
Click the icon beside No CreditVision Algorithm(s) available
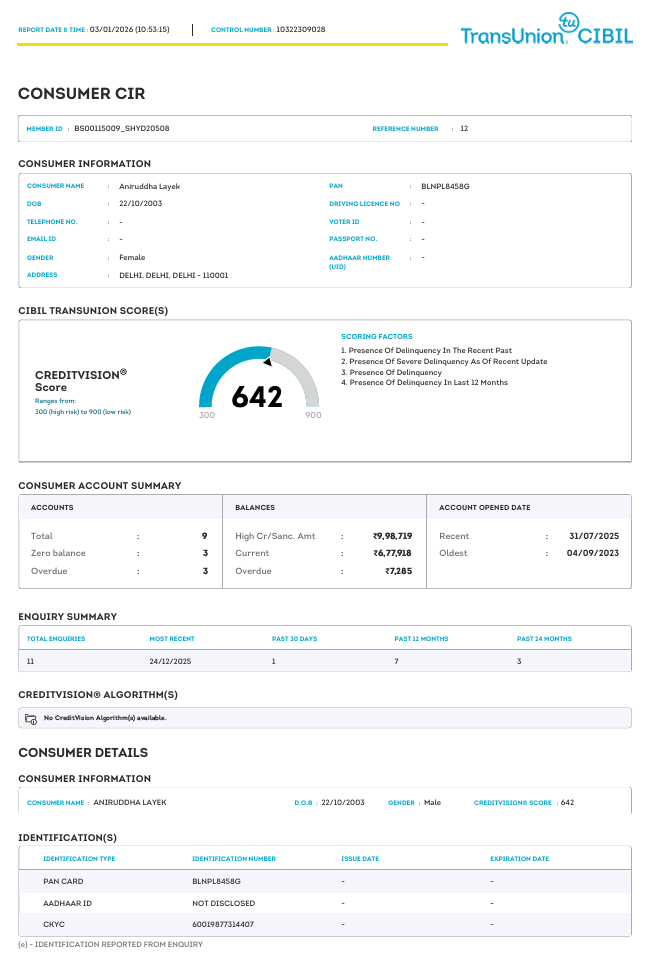point(31,718)
